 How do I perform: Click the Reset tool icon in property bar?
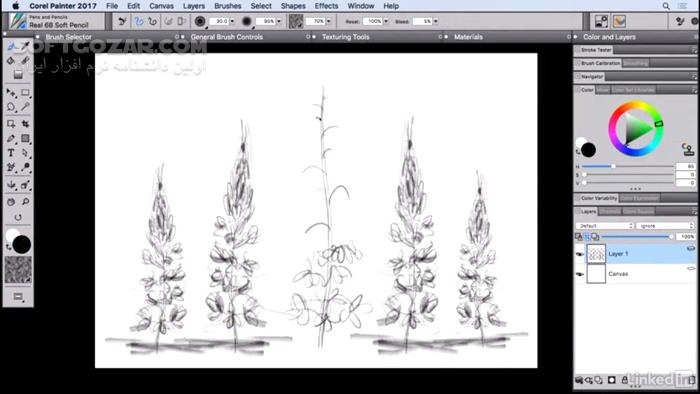[x=122, y=21]
